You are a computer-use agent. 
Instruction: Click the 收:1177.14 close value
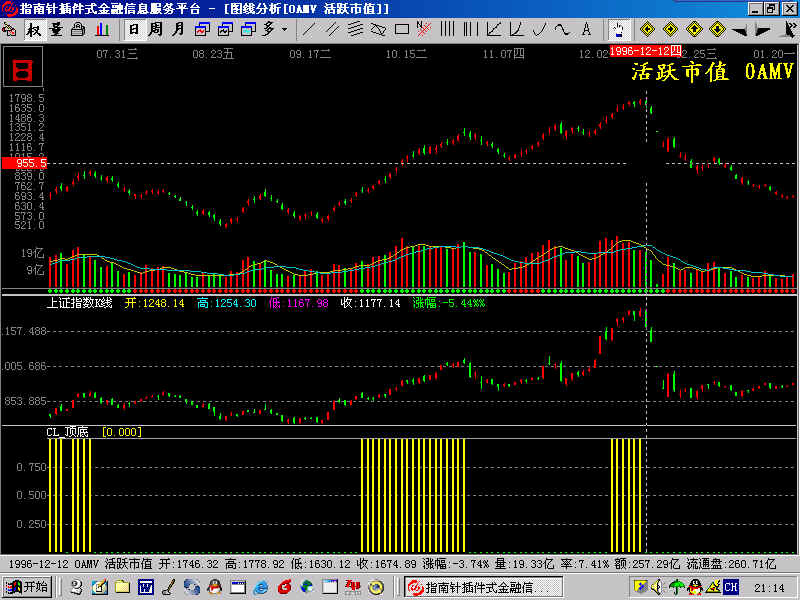[x=370, y=303]
